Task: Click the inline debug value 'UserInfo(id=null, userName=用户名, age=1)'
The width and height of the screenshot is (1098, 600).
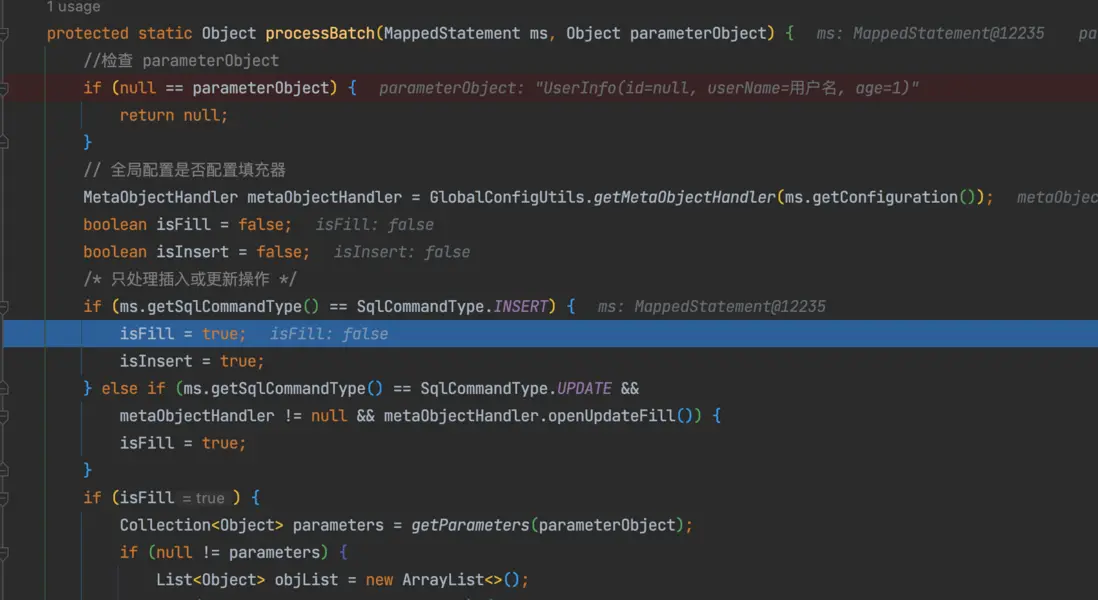Action: (x=727, y=88)
